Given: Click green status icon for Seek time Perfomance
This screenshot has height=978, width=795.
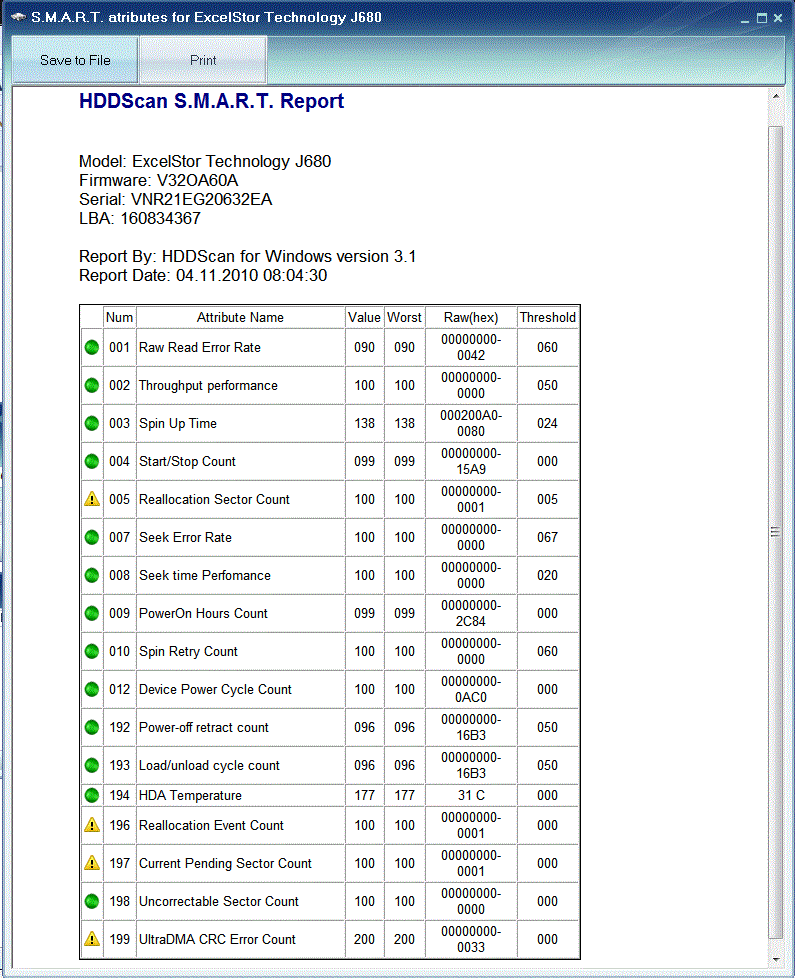Looking at the screenshot, I should tap(92, 575).
